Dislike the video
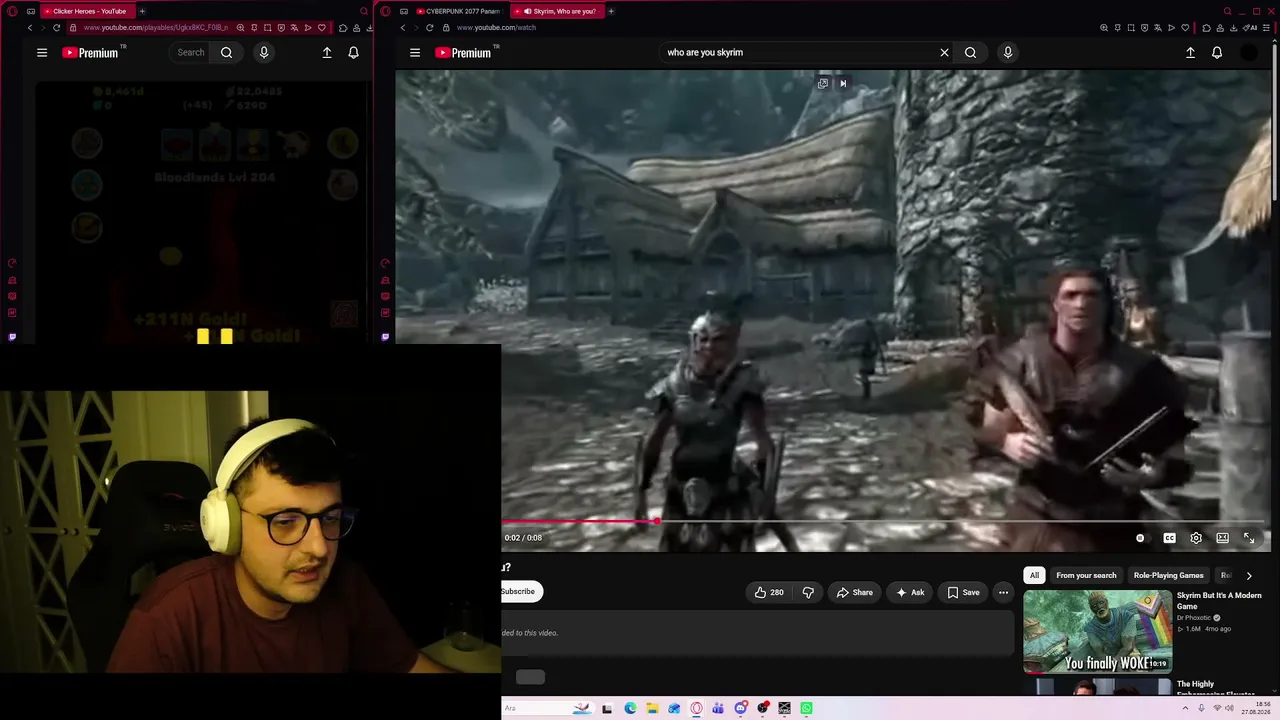This screenshot has width=1280, height=720. click(x=808, y=592)
